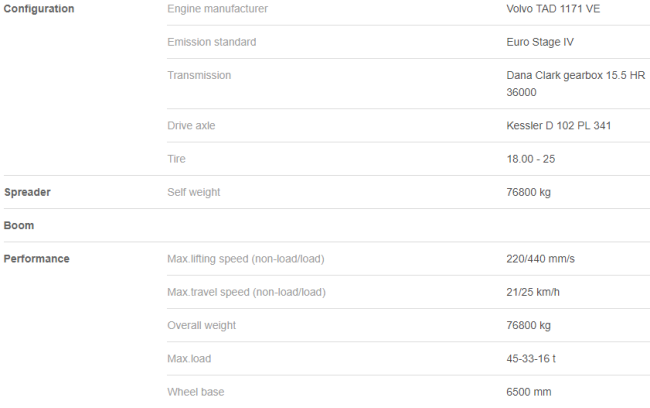The image size is (650, 408).
Task: Select the Volvo TAD 1171 VE value
Action: tap(553, 9)
